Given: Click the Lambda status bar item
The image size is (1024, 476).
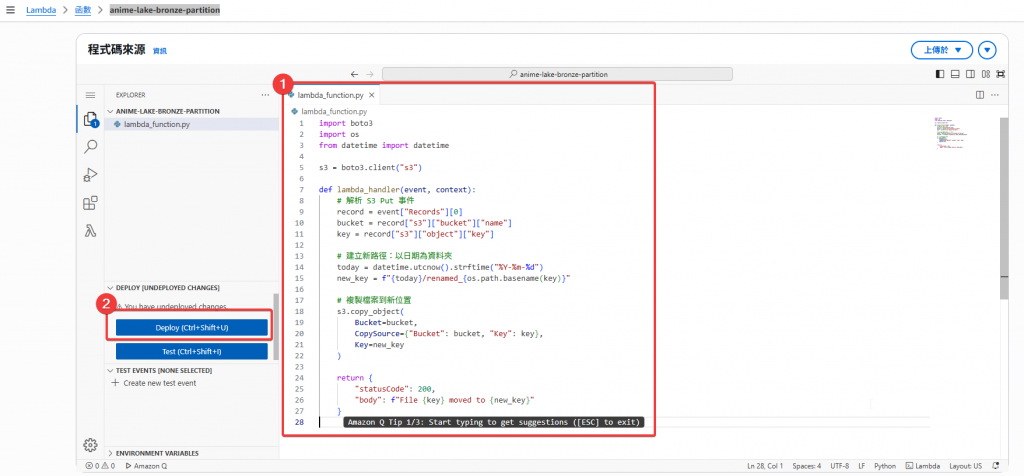Looking at the screenshot, I should pyautogui.click(x=923, y=466).
